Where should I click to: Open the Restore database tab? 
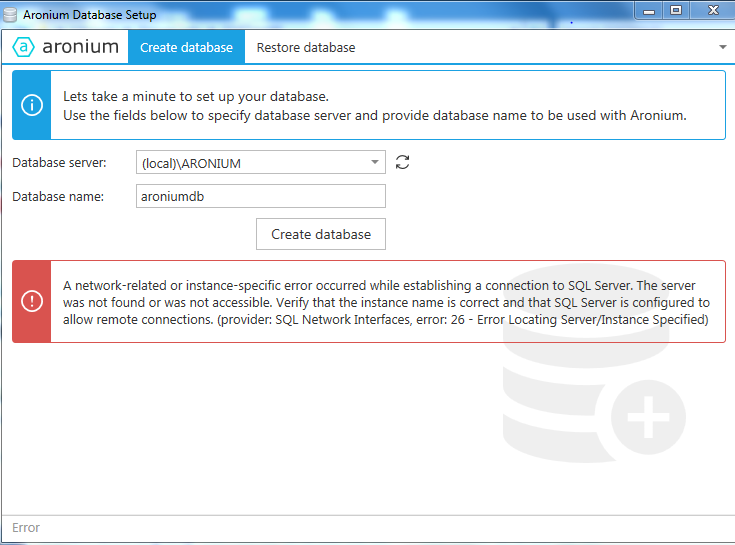[x=305, y=47]
